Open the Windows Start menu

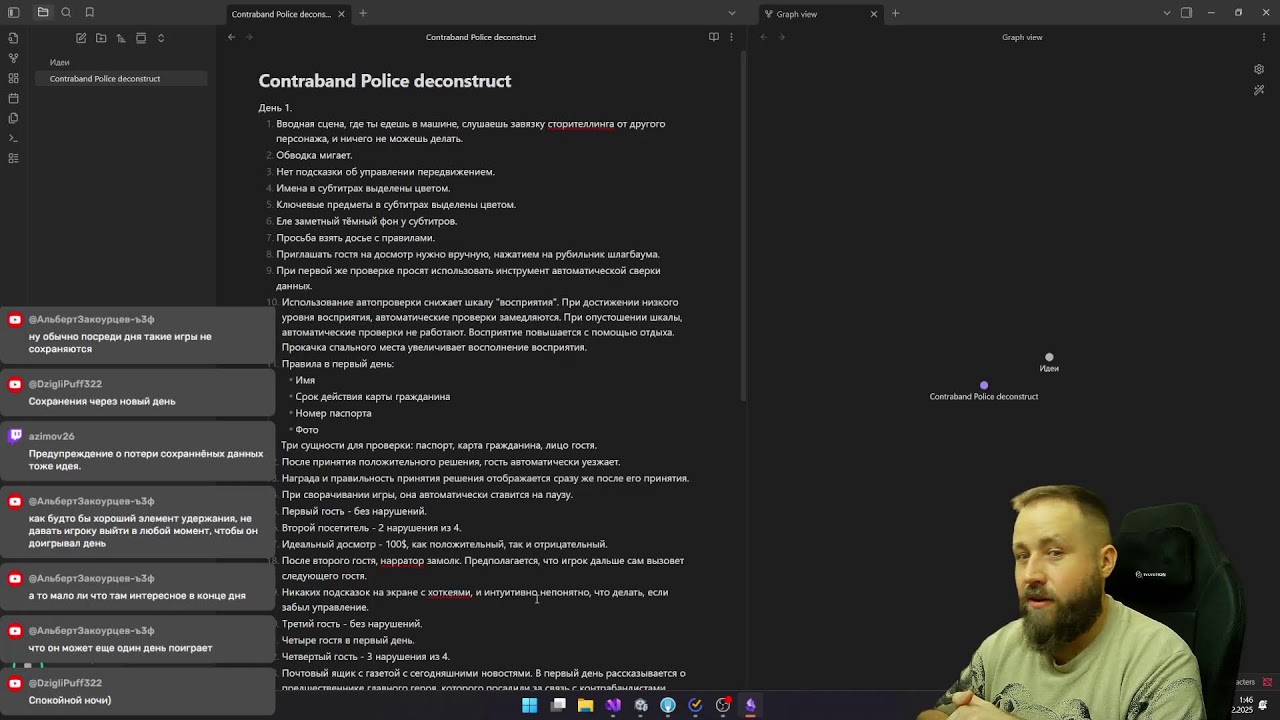tap(529, 705)
